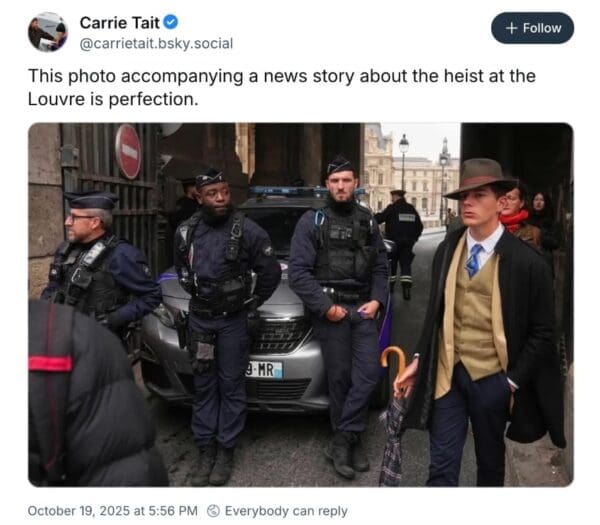Open the @carrietait.bsky.social handle link
The width and height of the screenshot is (600, 525).
pyautogui.click(x=156, y=44)
